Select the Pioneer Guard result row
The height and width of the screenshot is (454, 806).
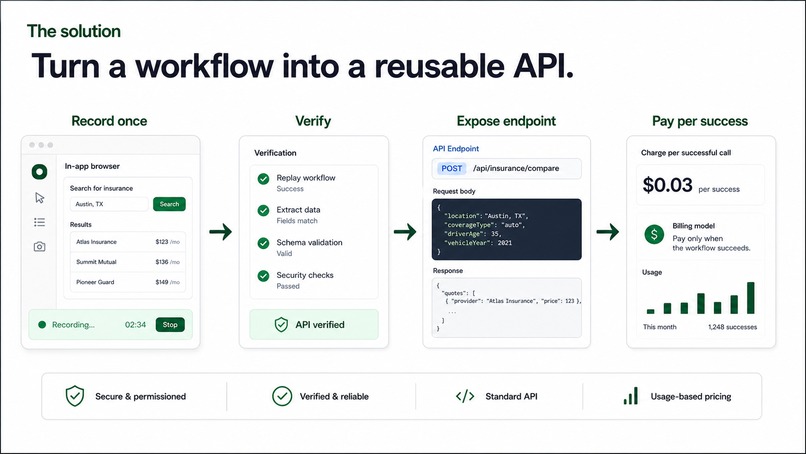tap(128, 282)
